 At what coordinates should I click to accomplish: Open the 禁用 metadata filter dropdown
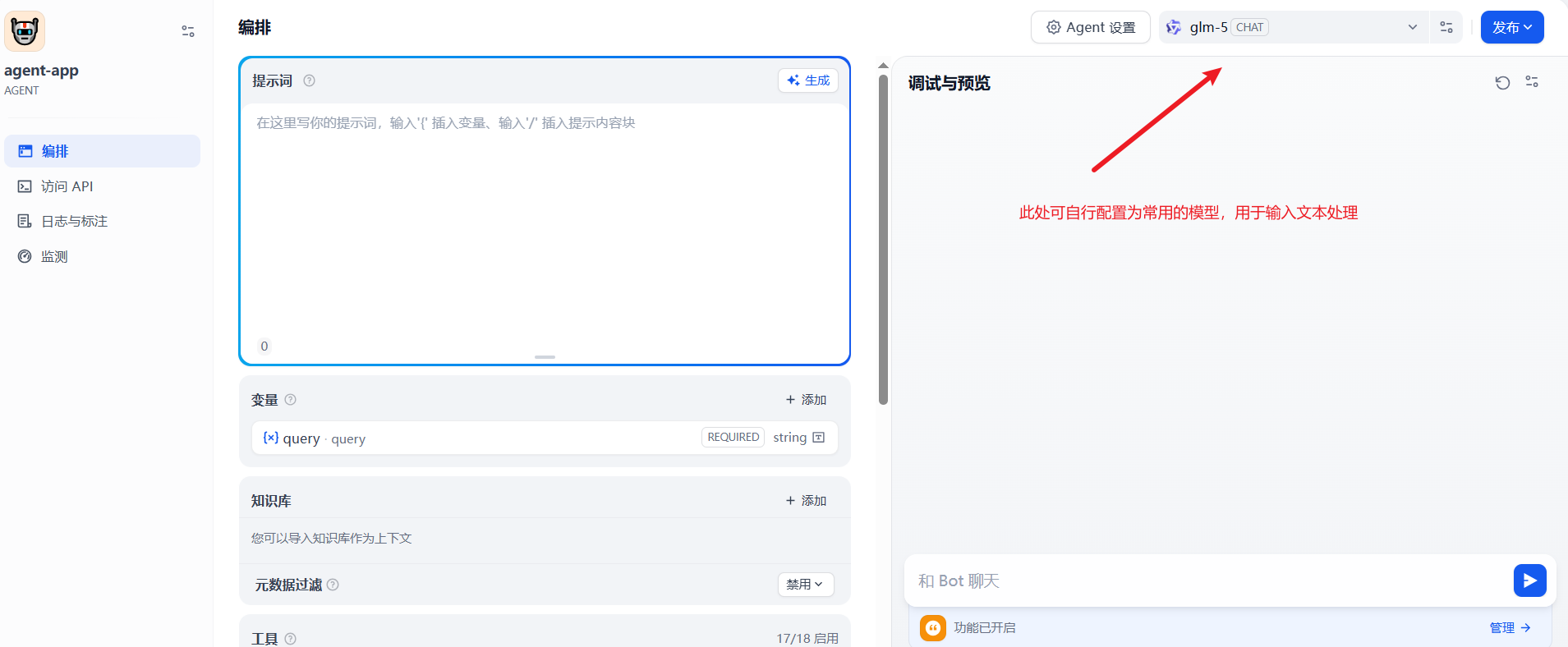click(x=806, y=585)
